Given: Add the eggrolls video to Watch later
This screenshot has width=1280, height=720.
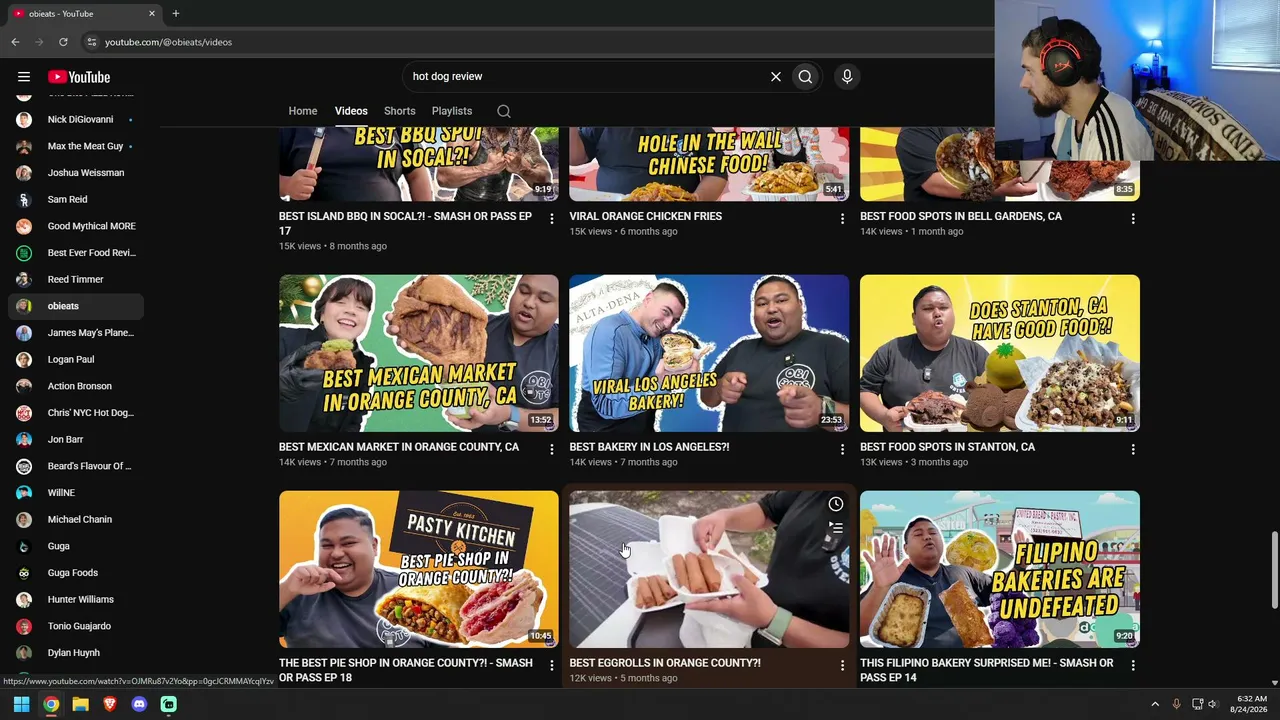Looking at the screenshot, I should tap(836, 504).
